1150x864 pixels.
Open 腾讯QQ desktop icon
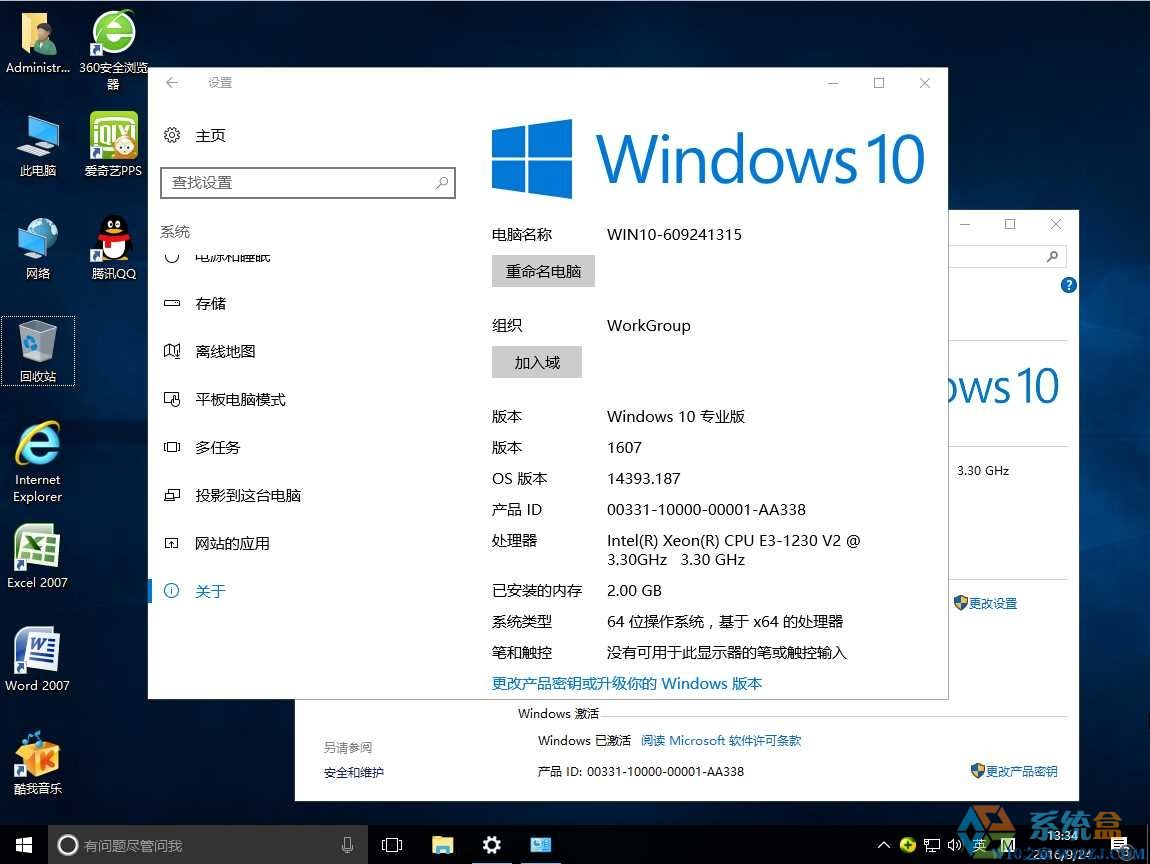tap(113, 240)
